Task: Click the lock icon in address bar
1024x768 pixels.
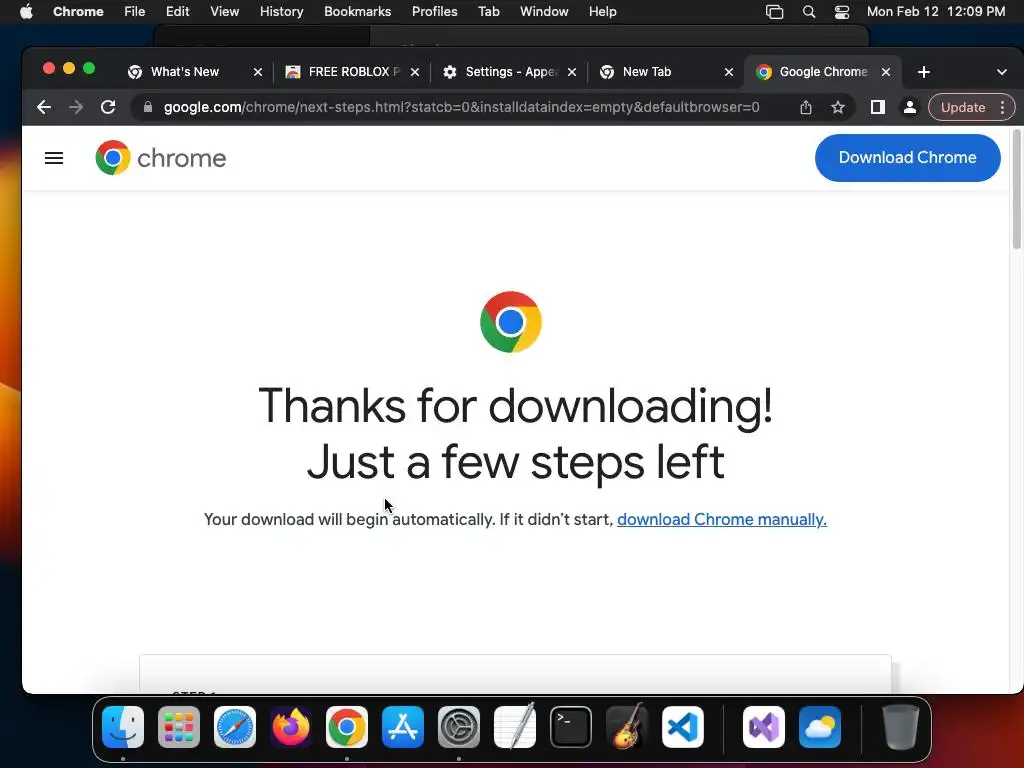Action: [148, 107]
